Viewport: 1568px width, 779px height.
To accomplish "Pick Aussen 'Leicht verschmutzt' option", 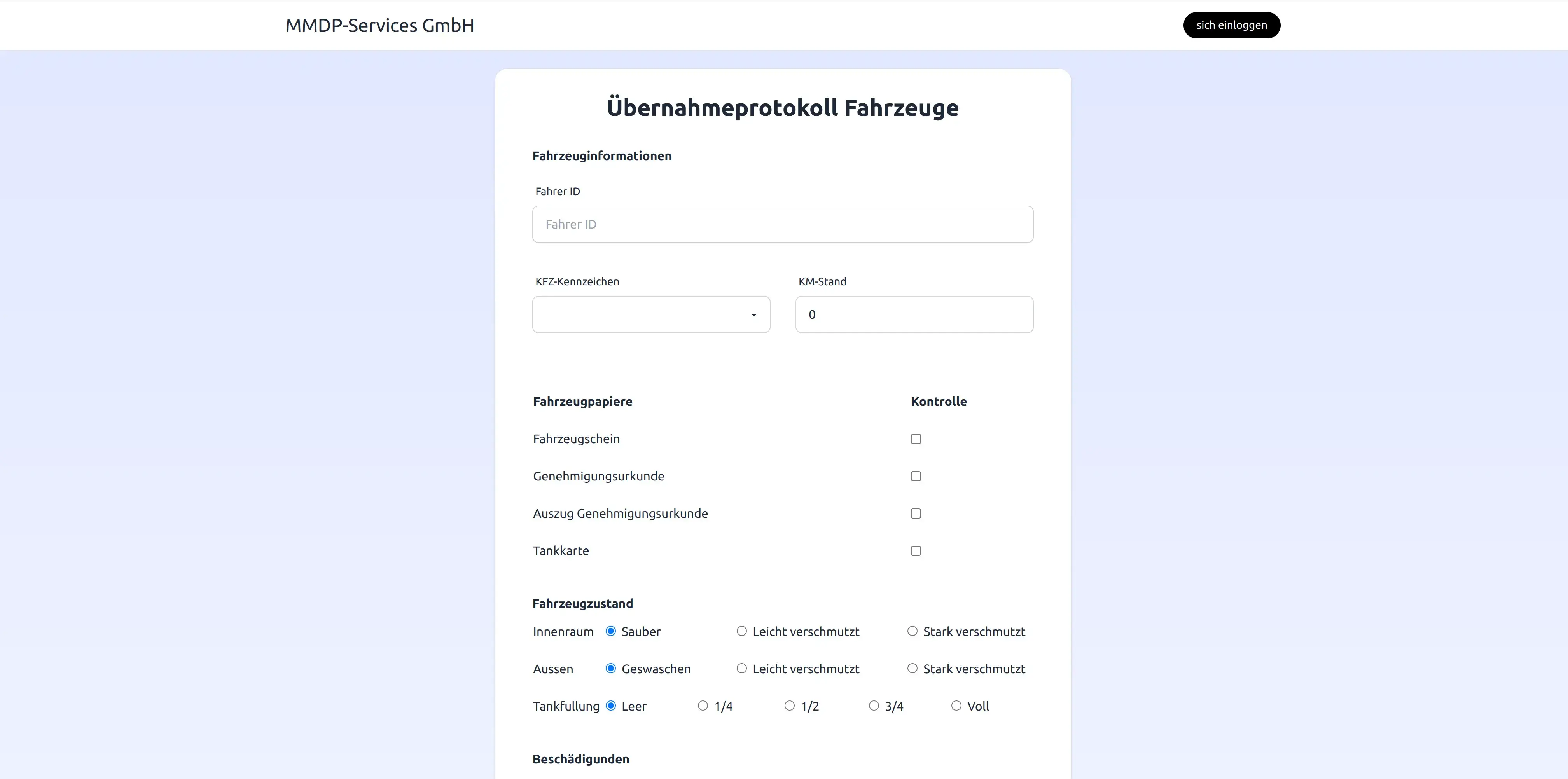I will [x=741, y=668].
